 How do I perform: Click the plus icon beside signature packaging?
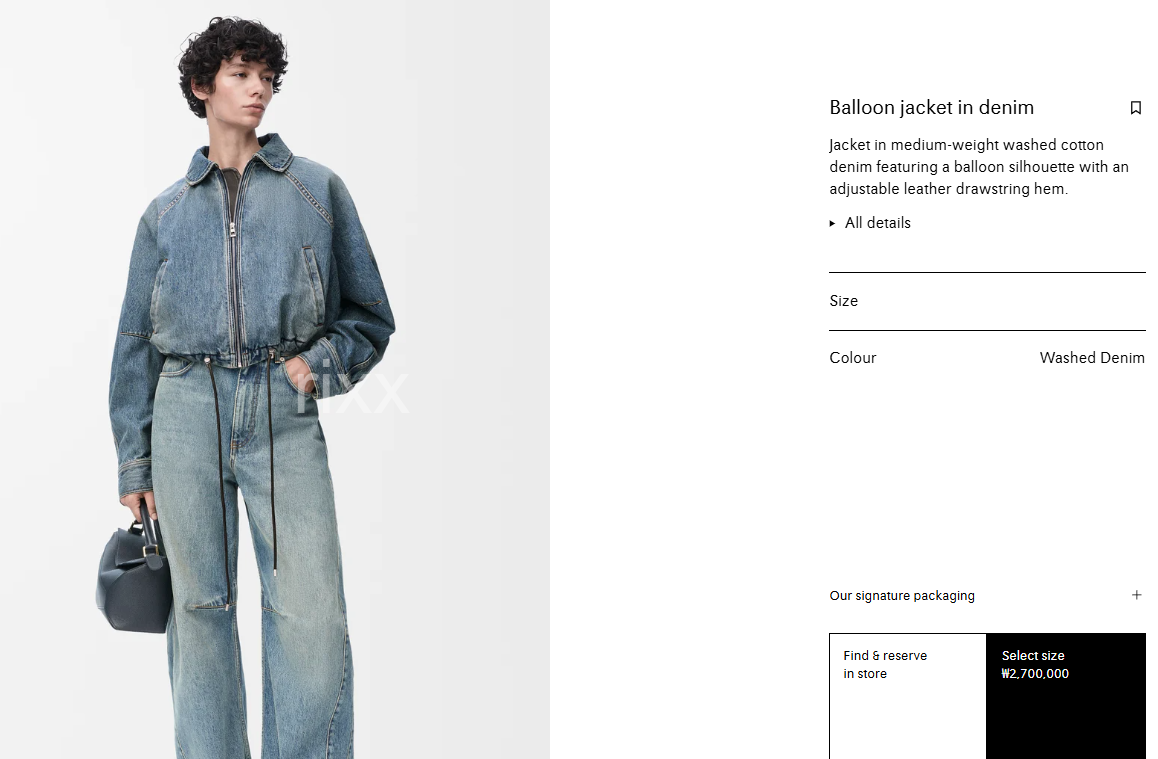pyautogui.click(x=1137, y=595)
